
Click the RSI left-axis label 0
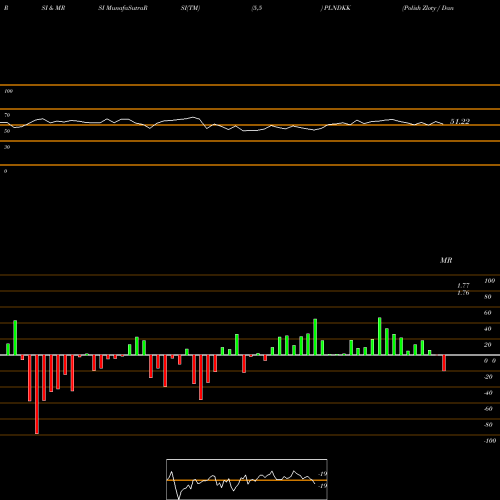5,171
